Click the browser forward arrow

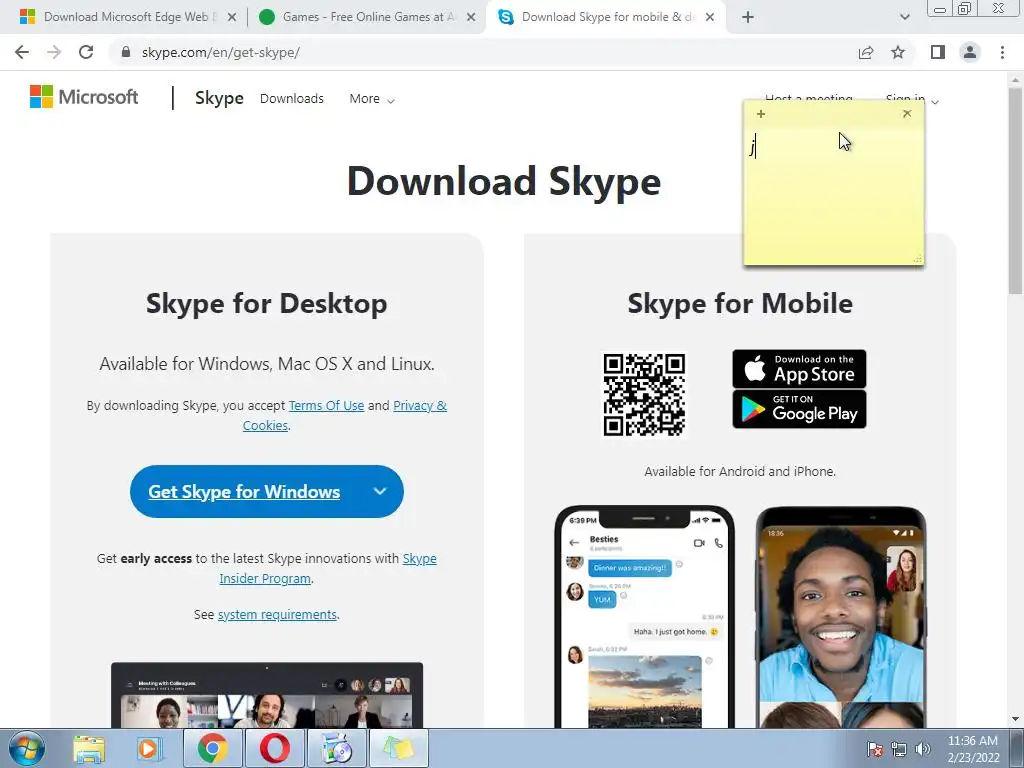click(x=54, y=52)
